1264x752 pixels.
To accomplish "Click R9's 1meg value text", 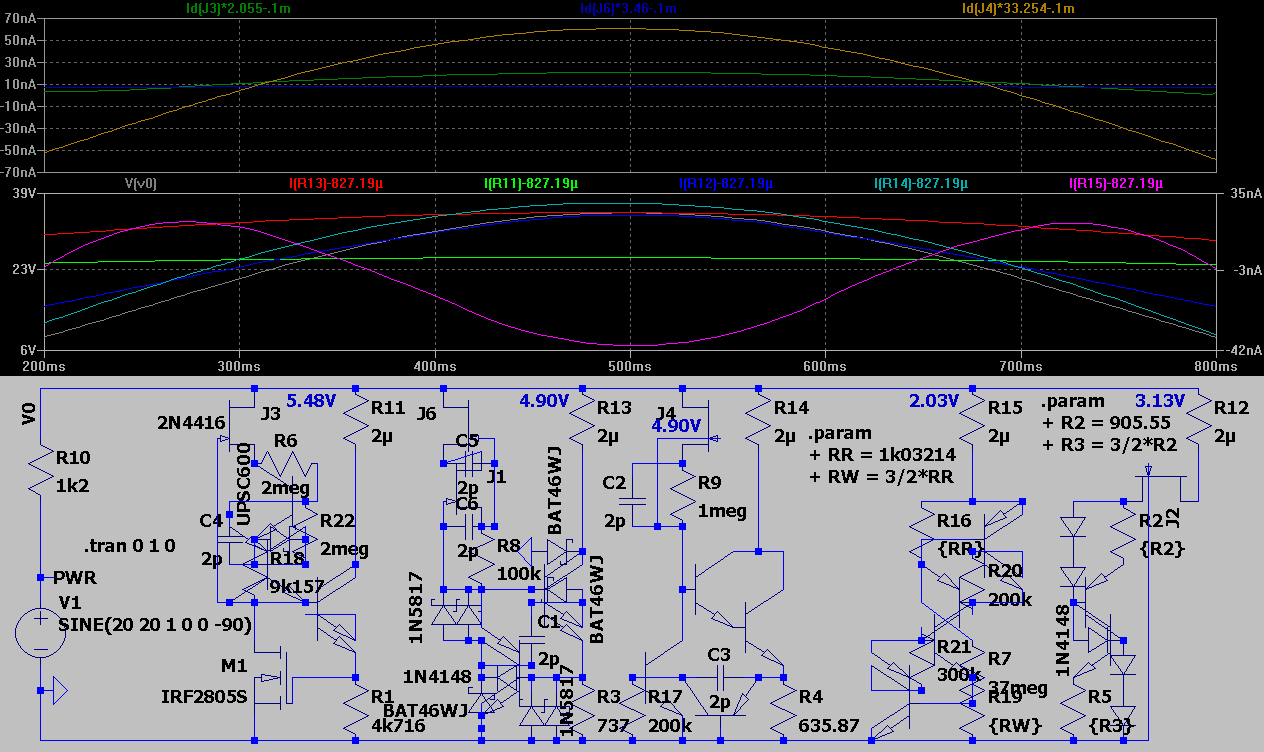I will point(722,511).
